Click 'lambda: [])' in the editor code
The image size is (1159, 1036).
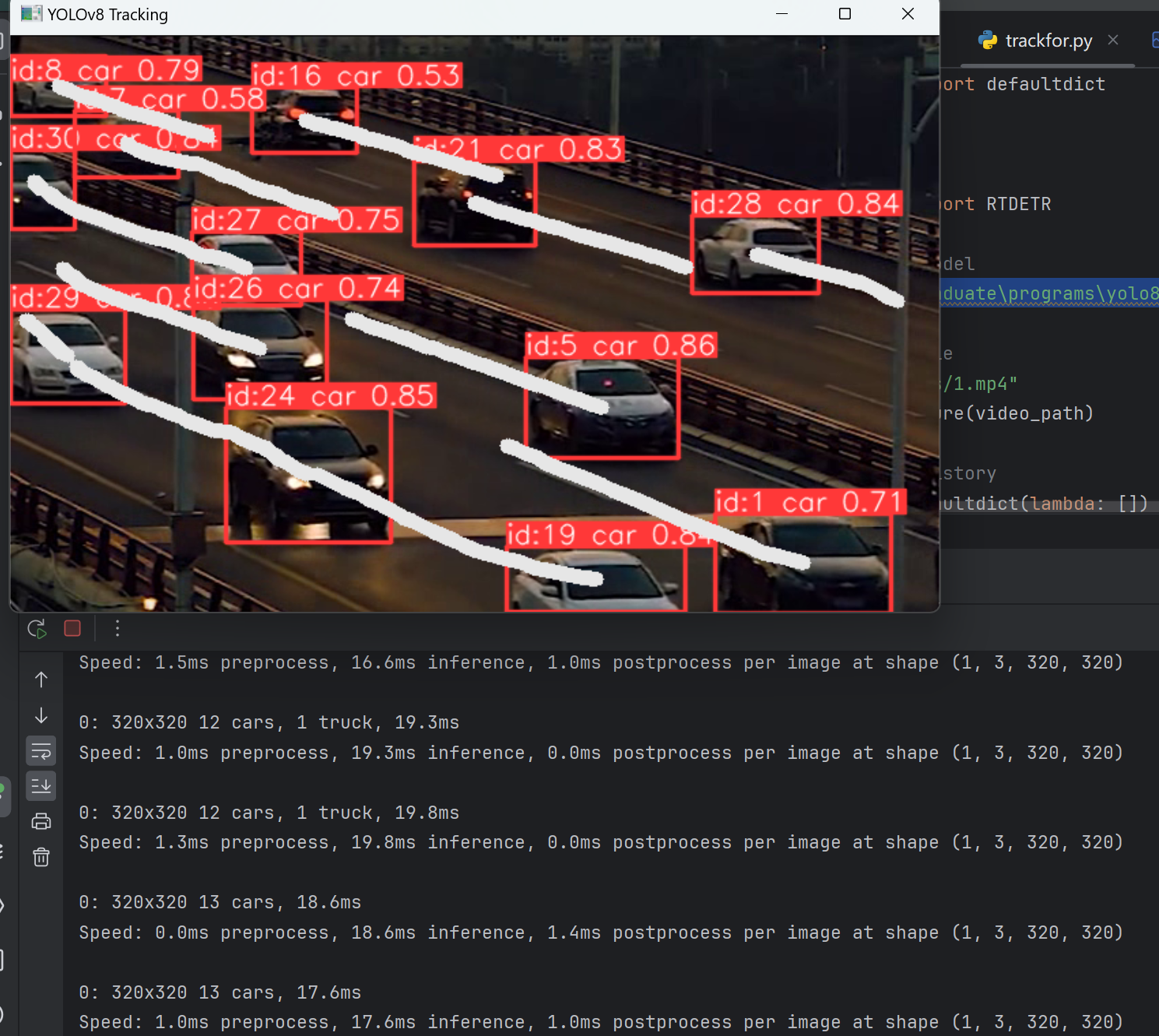(1088, 504)
